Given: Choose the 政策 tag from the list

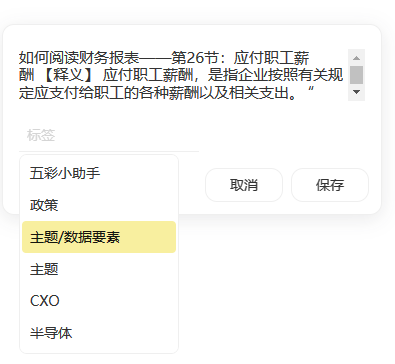Looking at the screenshot, I should coord(99,205).
